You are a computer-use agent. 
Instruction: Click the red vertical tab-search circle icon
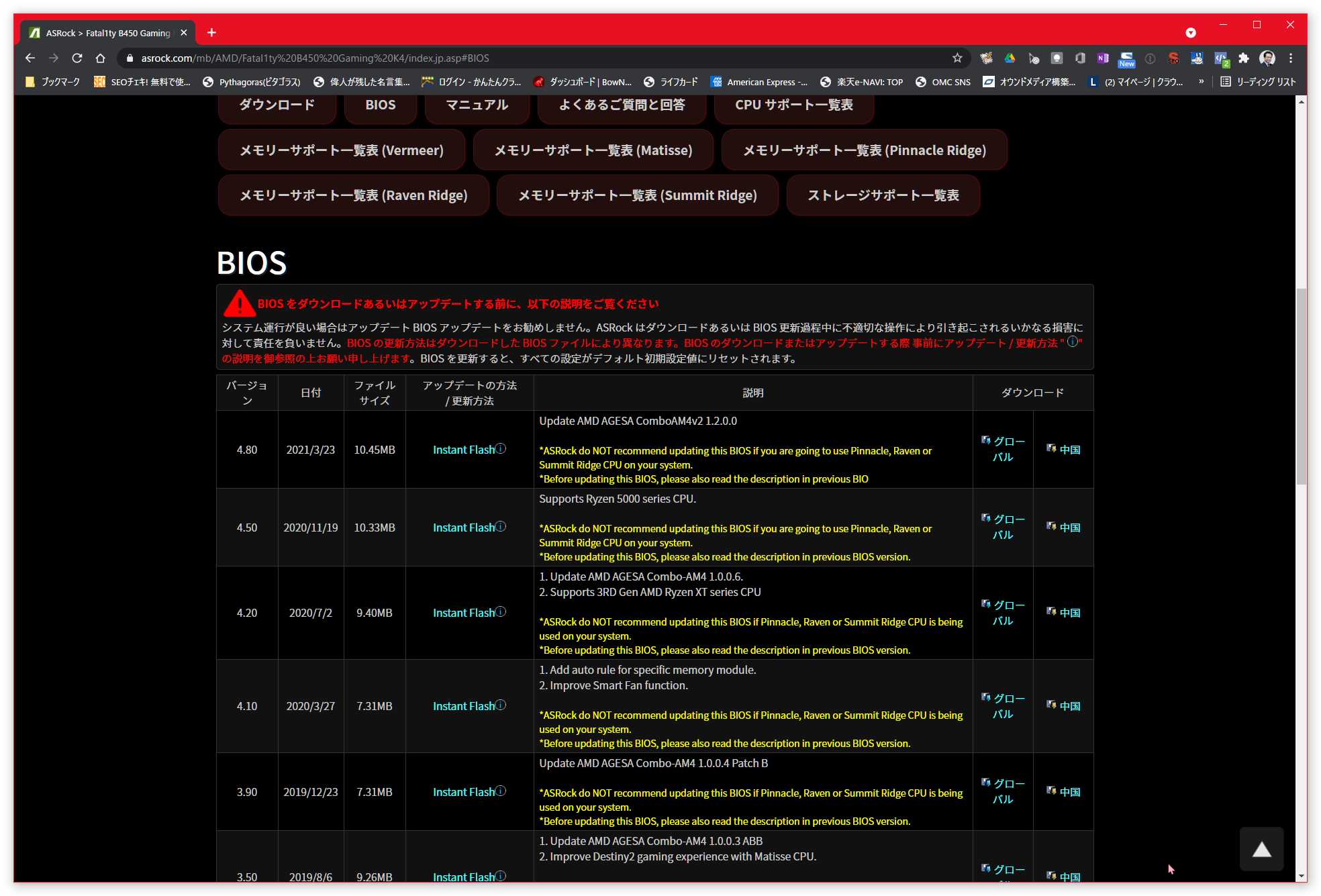1191,32
